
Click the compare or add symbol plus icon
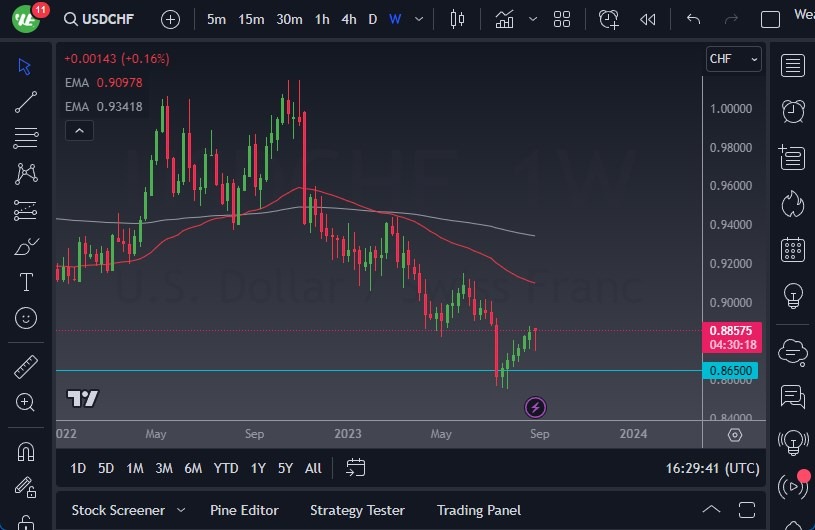(x=171, y=19)
